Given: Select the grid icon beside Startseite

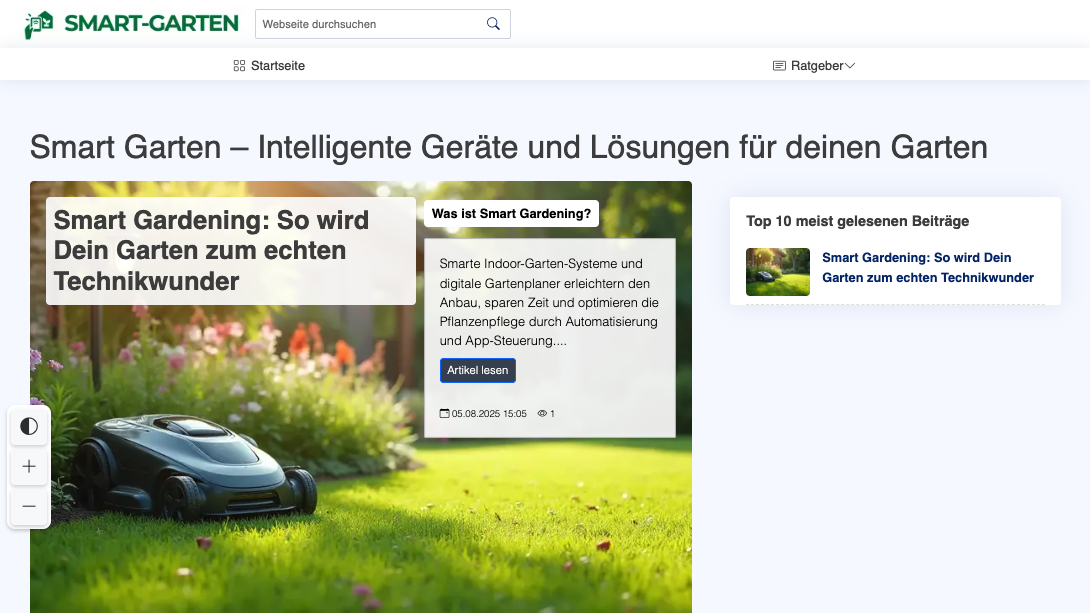Looking at the screenshot, I should [238, 65].
